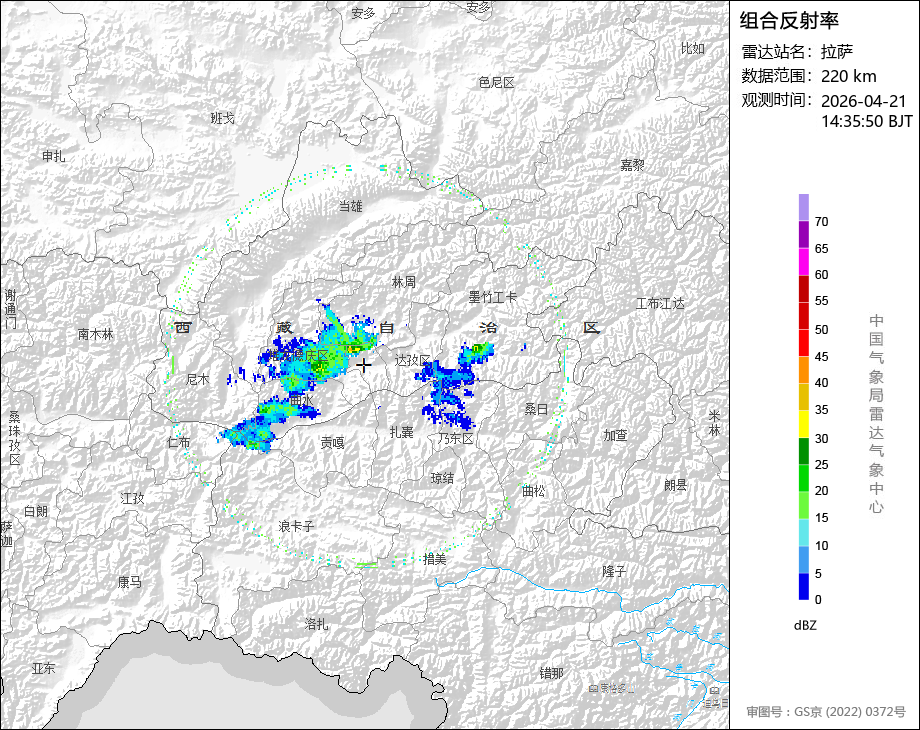This screenshot has width=920, height=730.
Task: Click the map label 仁布
Action: point(178,442)
